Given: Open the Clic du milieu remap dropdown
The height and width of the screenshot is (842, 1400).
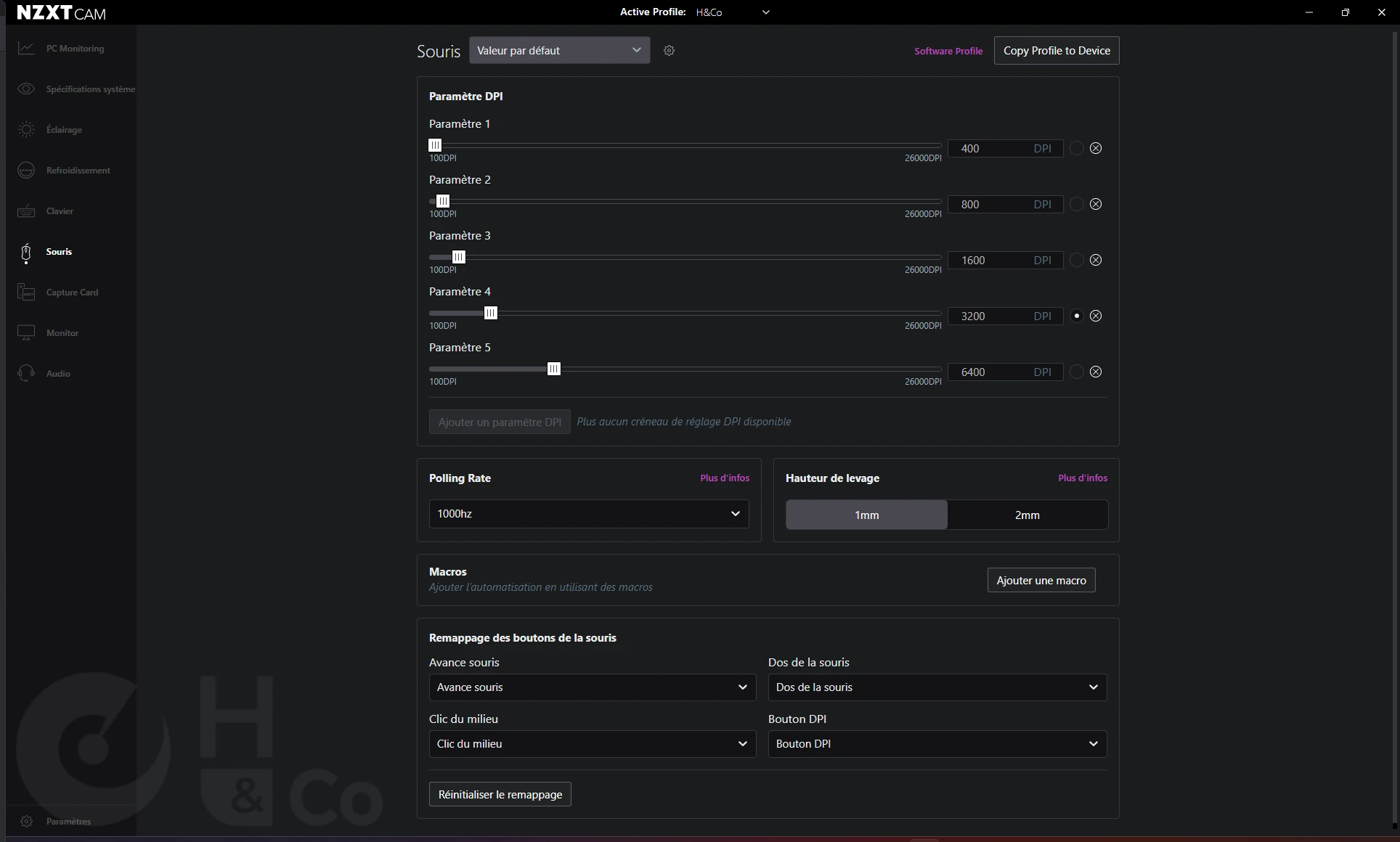Looking at the screenshot, I should [593, 743].
